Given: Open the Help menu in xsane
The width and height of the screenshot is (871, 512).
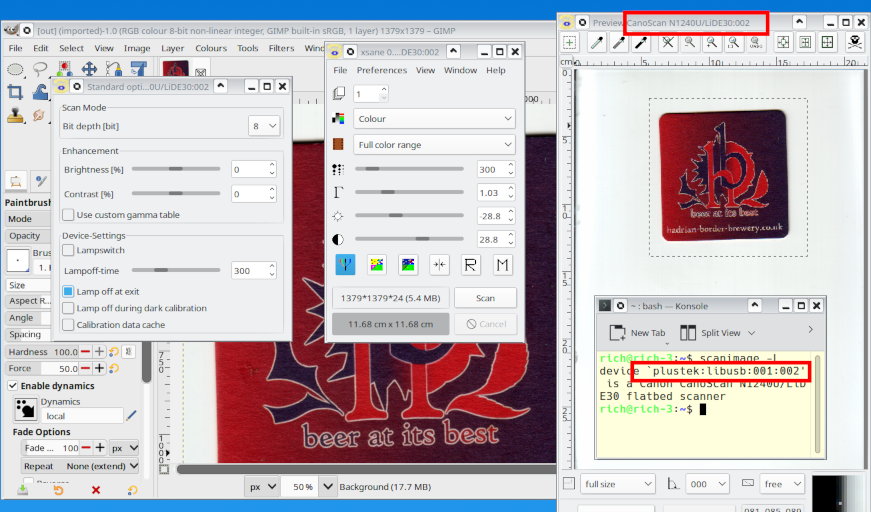Looking at the screenshot, I should click(x=495, y=70).
